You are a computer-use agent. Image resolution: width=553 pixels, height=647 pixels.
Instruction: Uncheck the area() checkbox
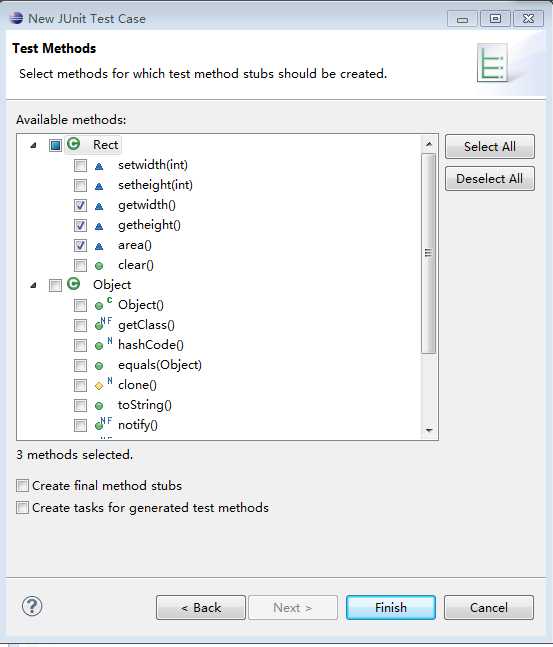(x=80, y=245)
